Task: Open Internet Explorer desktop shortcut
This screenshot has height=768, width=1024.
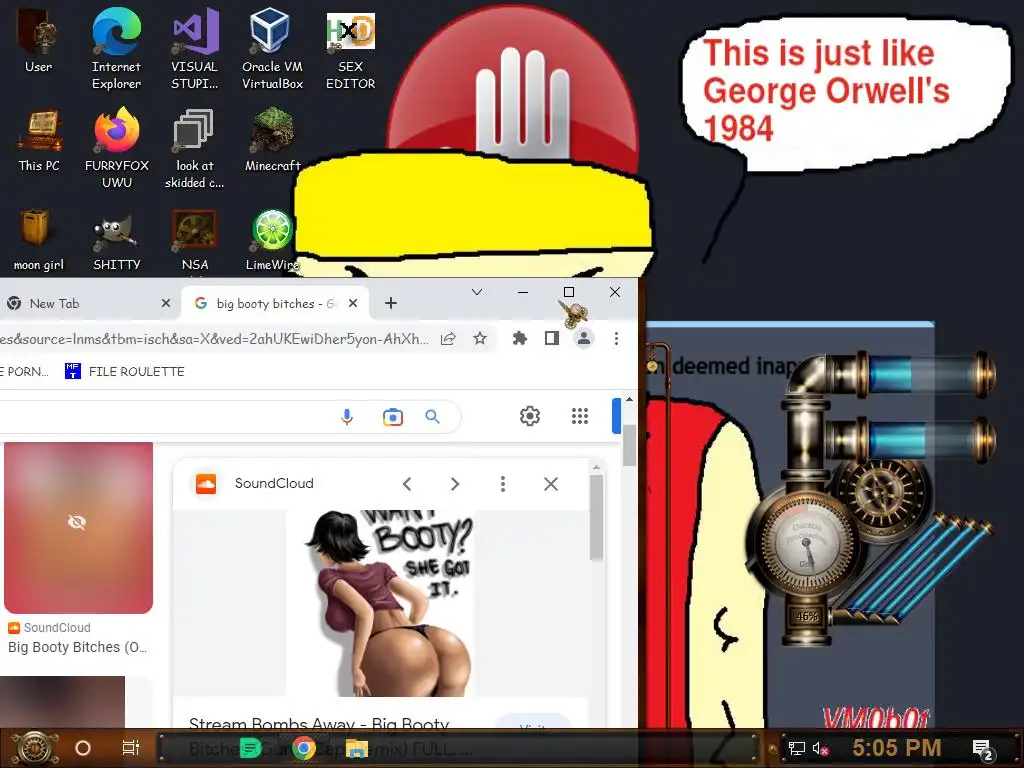Action: coord(116,49)
